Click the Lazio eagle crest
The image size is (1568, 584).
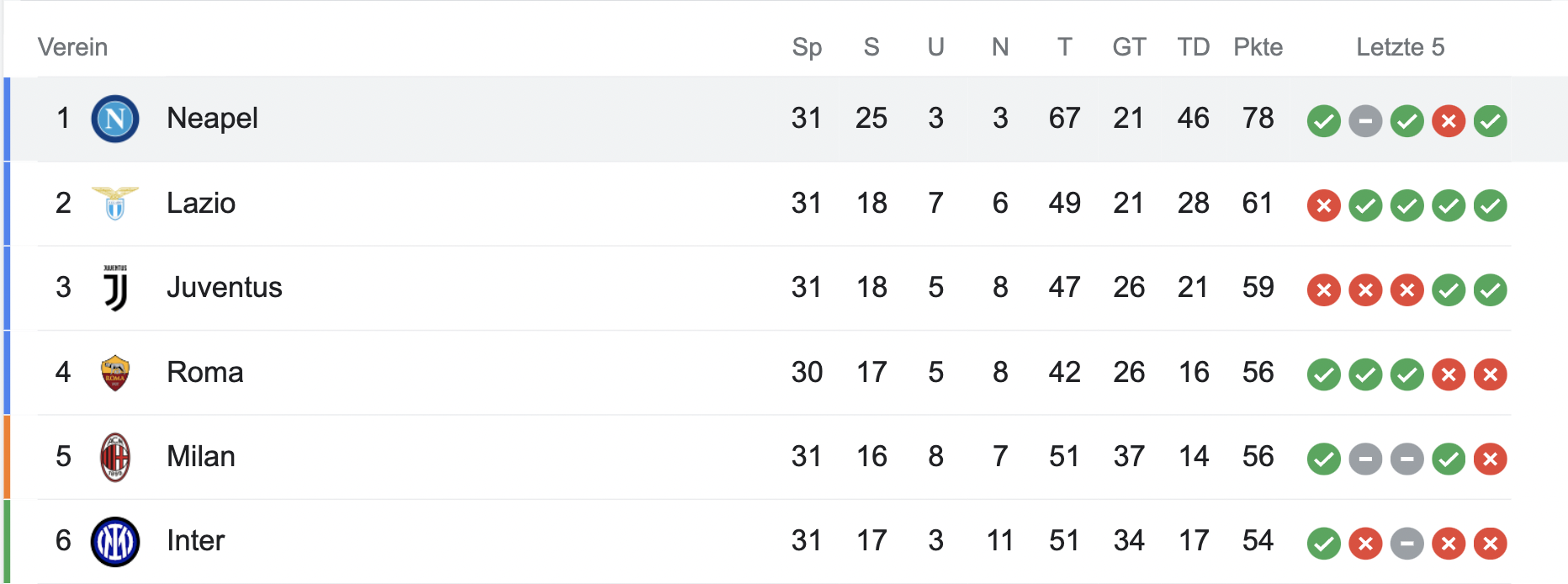pos(115,203)
